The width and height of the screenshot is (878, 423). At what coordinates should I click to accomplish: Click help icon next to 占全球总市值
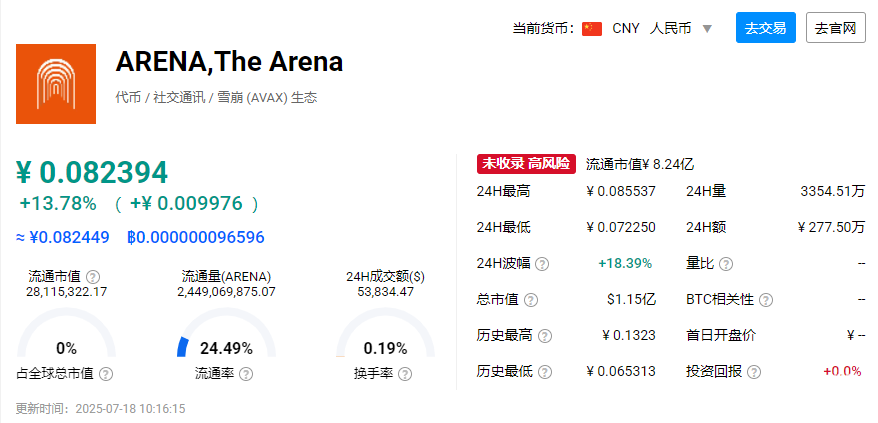(x=106, y=374)
